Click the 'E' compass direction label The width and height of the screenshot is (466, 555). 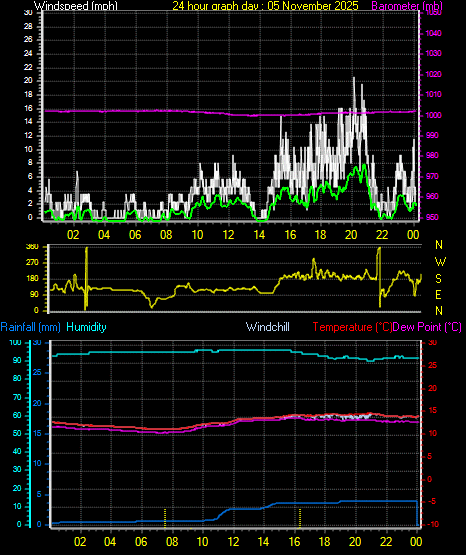click(438, 294)
